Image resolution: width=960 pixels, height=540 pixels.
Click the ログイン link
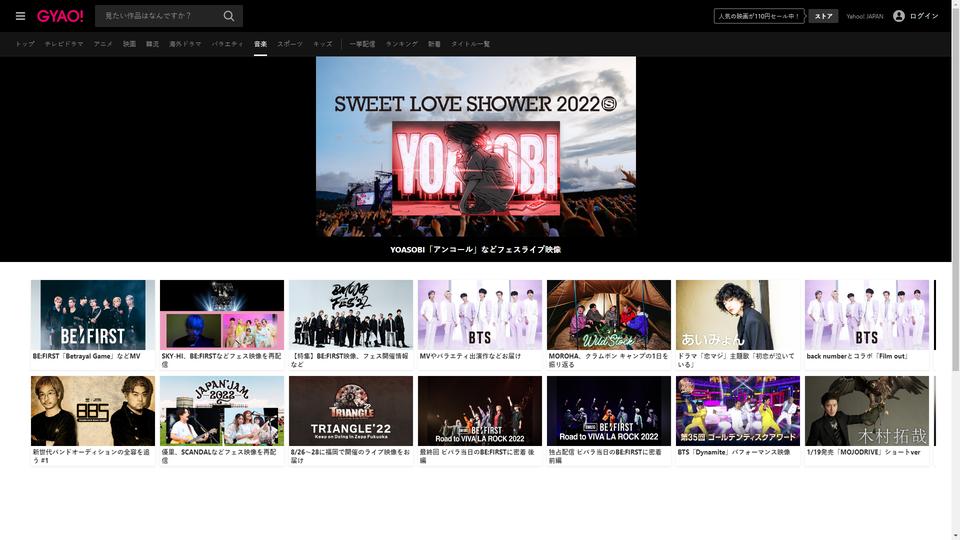pyautogui.click(x=923, y=16)
